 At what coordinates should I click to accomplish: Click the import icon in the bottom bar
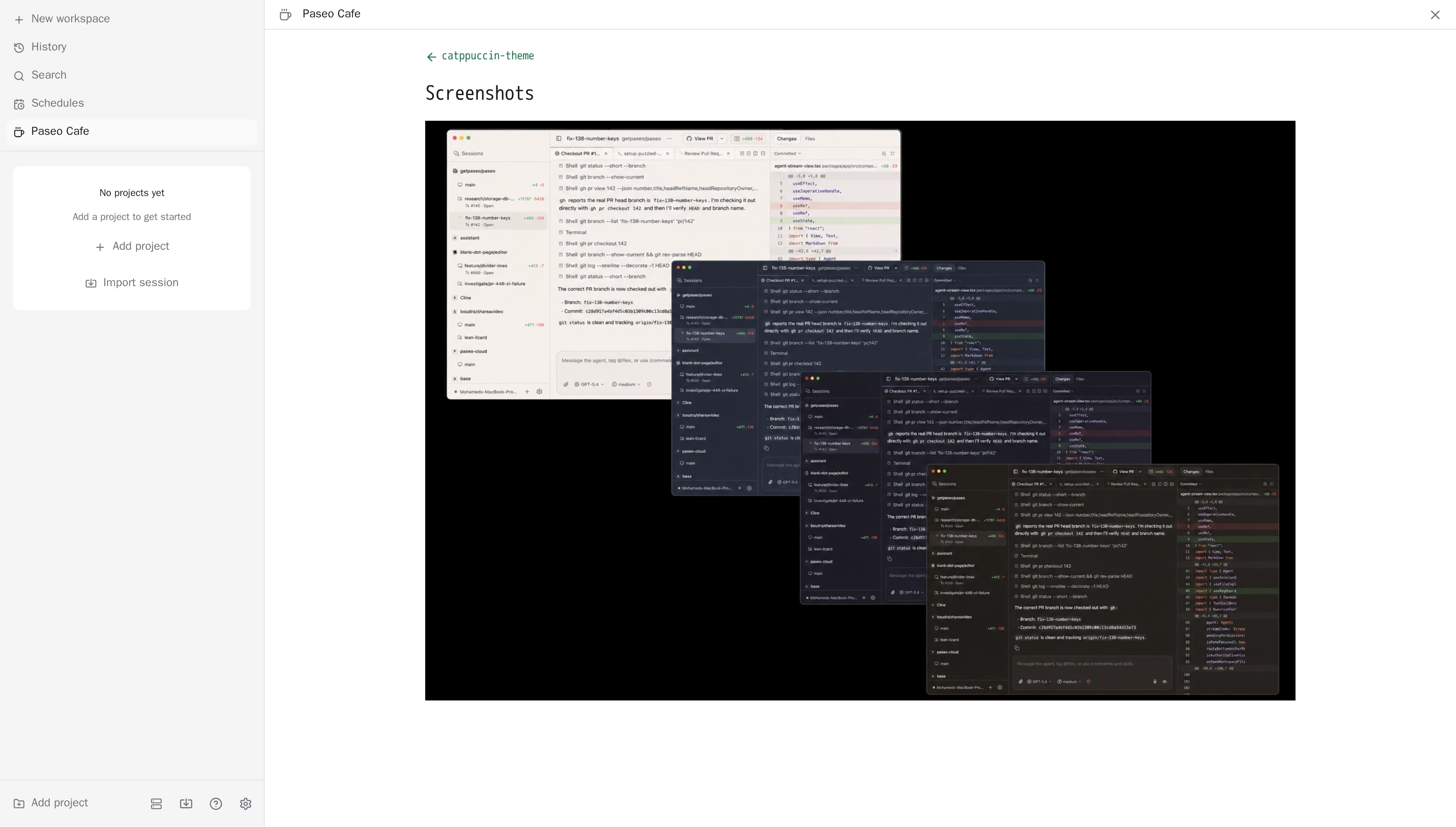coord(186,804)
